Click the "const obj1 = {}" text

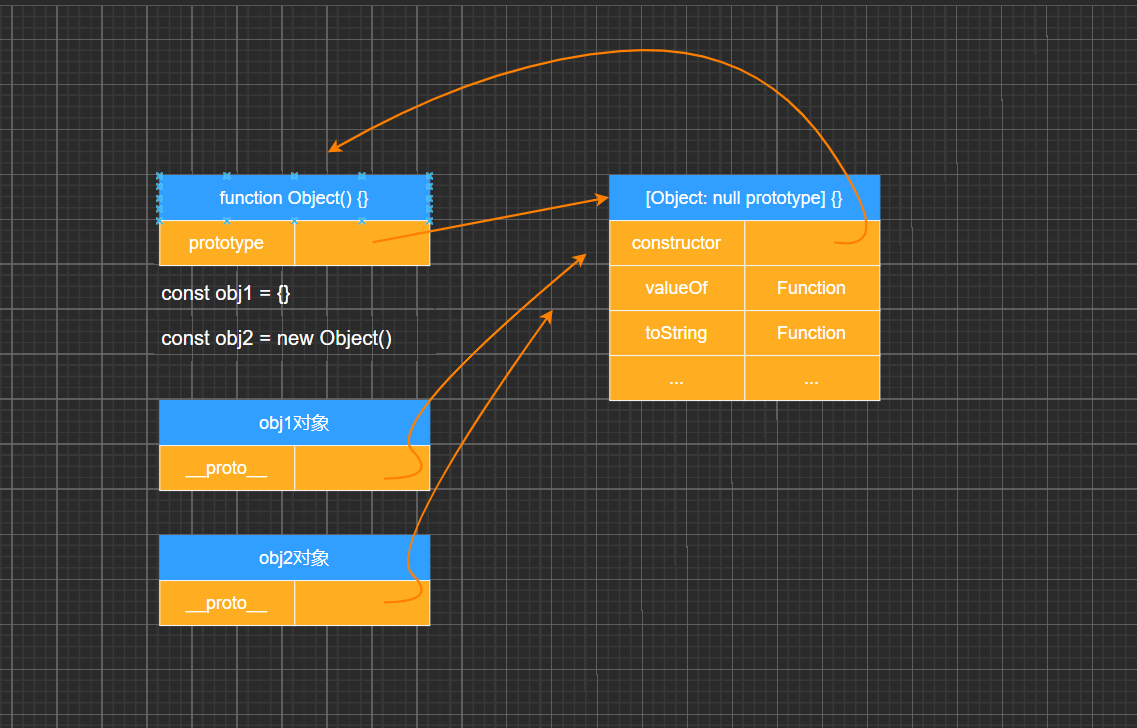(222, 293)
